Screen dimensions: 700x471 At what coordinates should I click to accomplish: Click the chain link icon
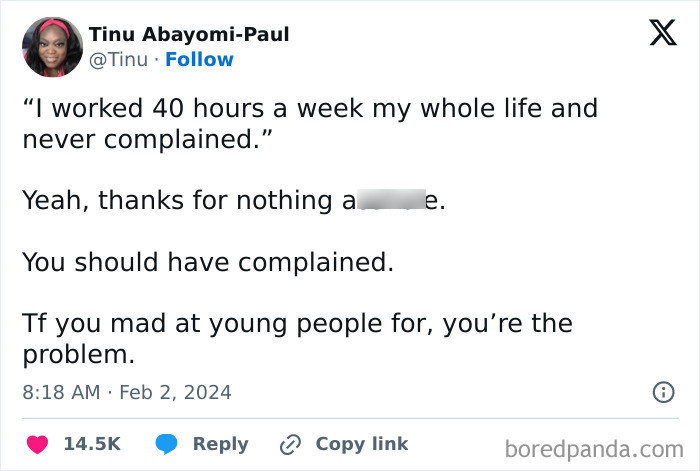(291, 444)
